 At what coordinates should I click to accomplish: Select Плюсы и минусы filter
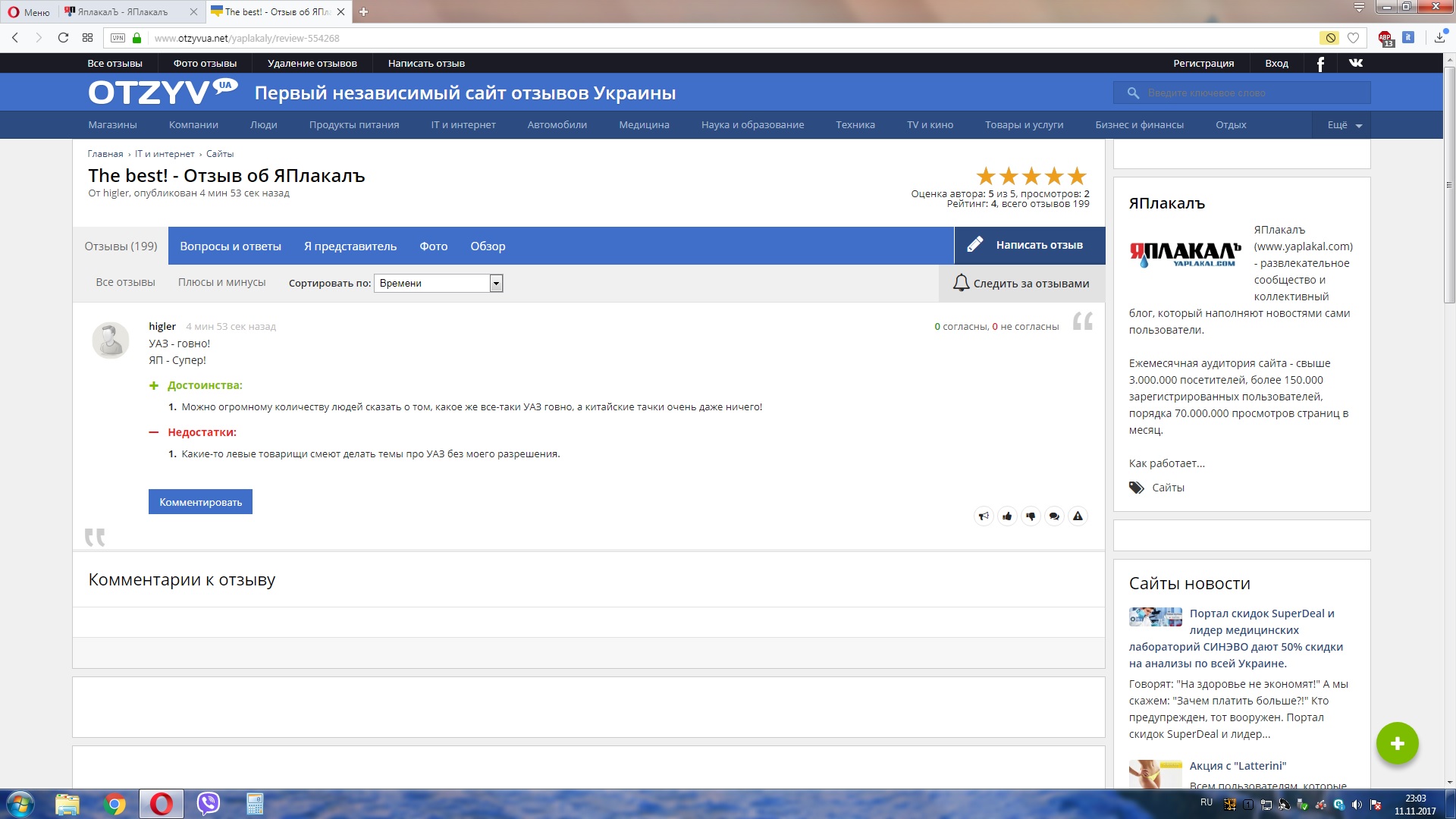coord(222,282)
